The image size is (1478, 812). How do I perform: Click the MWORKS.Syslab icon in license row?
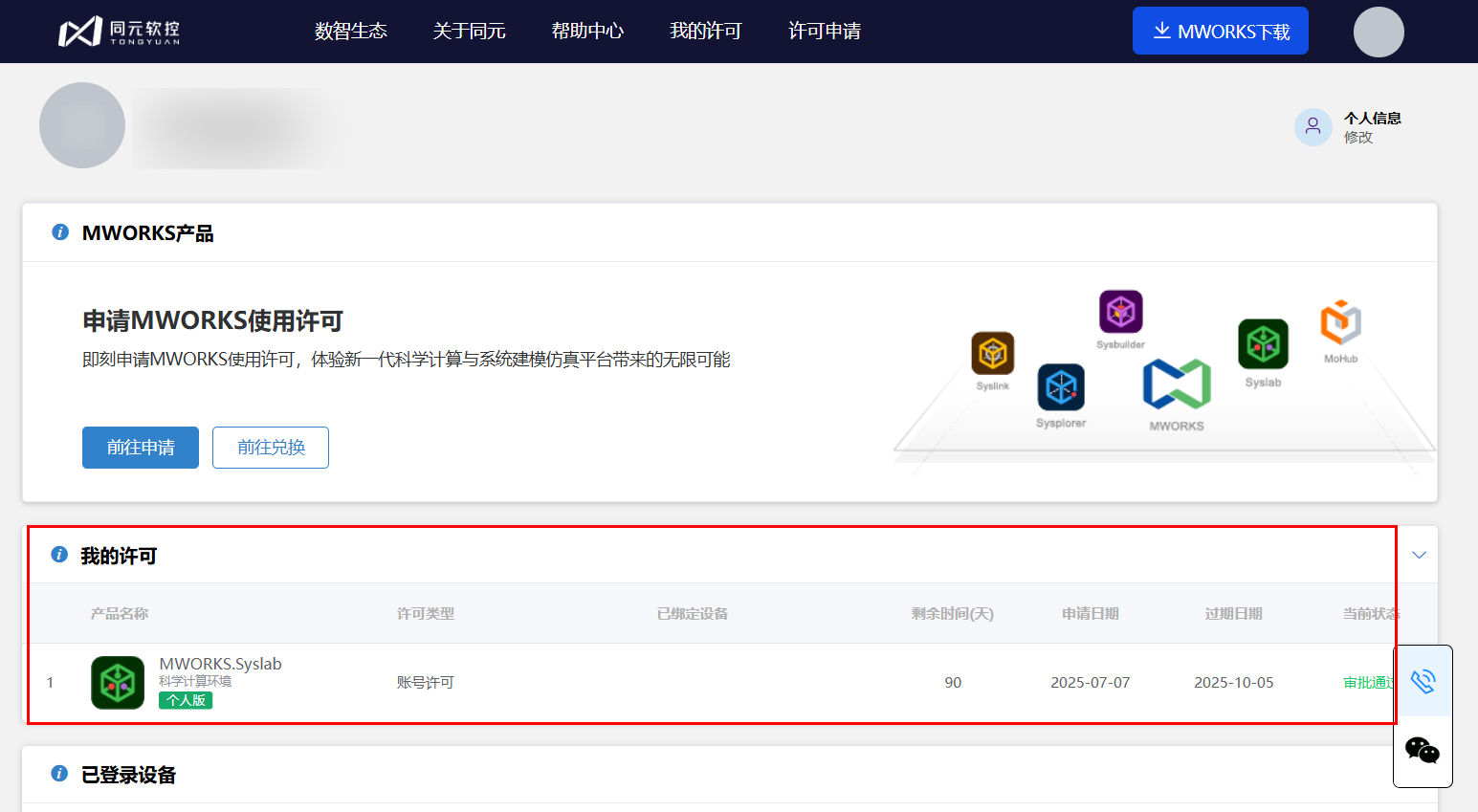pos(118,683)
